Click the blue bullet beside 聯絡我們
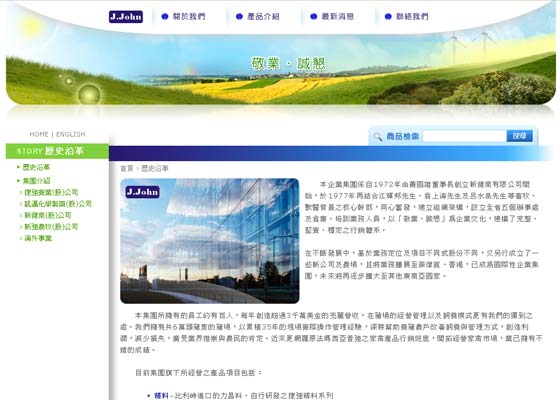This screenshot has height=400, width=560. [388, 16]
